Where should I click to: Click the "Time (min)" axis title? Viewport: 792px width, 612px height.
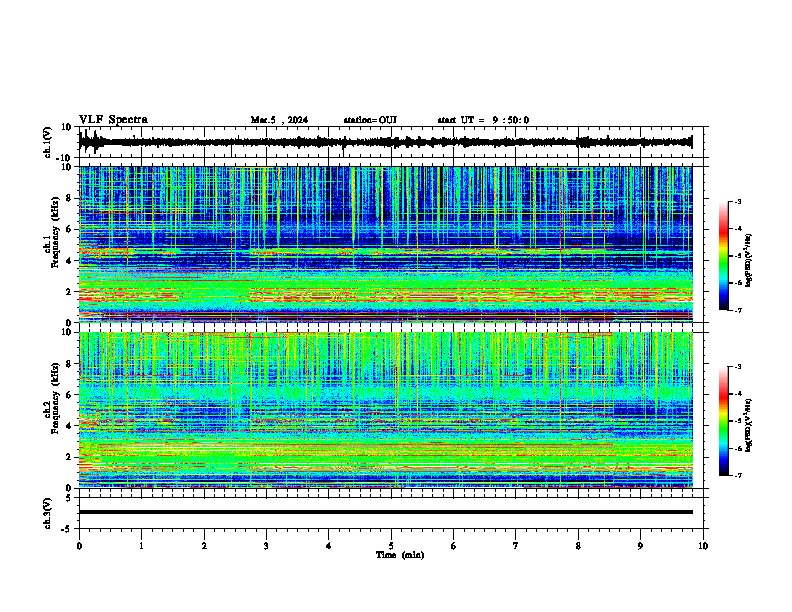point(400,555)
